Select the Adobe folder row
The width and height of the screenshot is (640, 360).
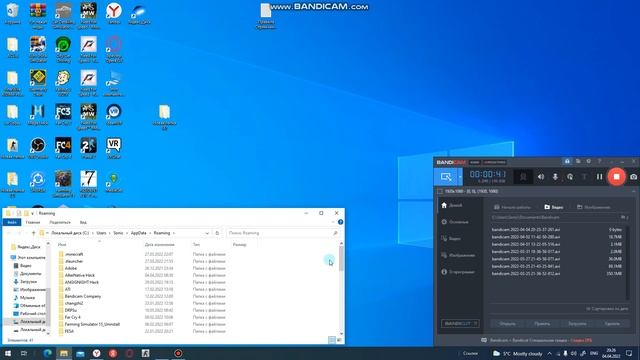click(x=143, y=268)
